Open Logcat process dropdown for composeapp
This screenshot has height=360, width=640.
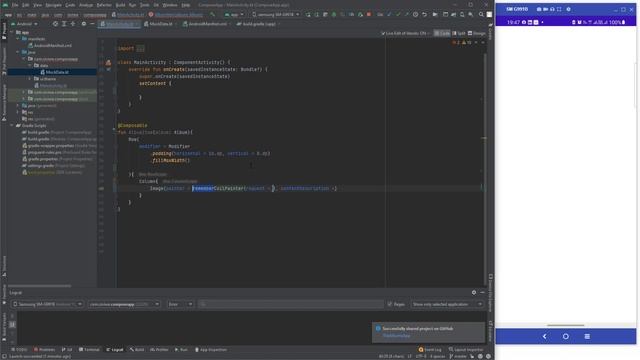124,304
